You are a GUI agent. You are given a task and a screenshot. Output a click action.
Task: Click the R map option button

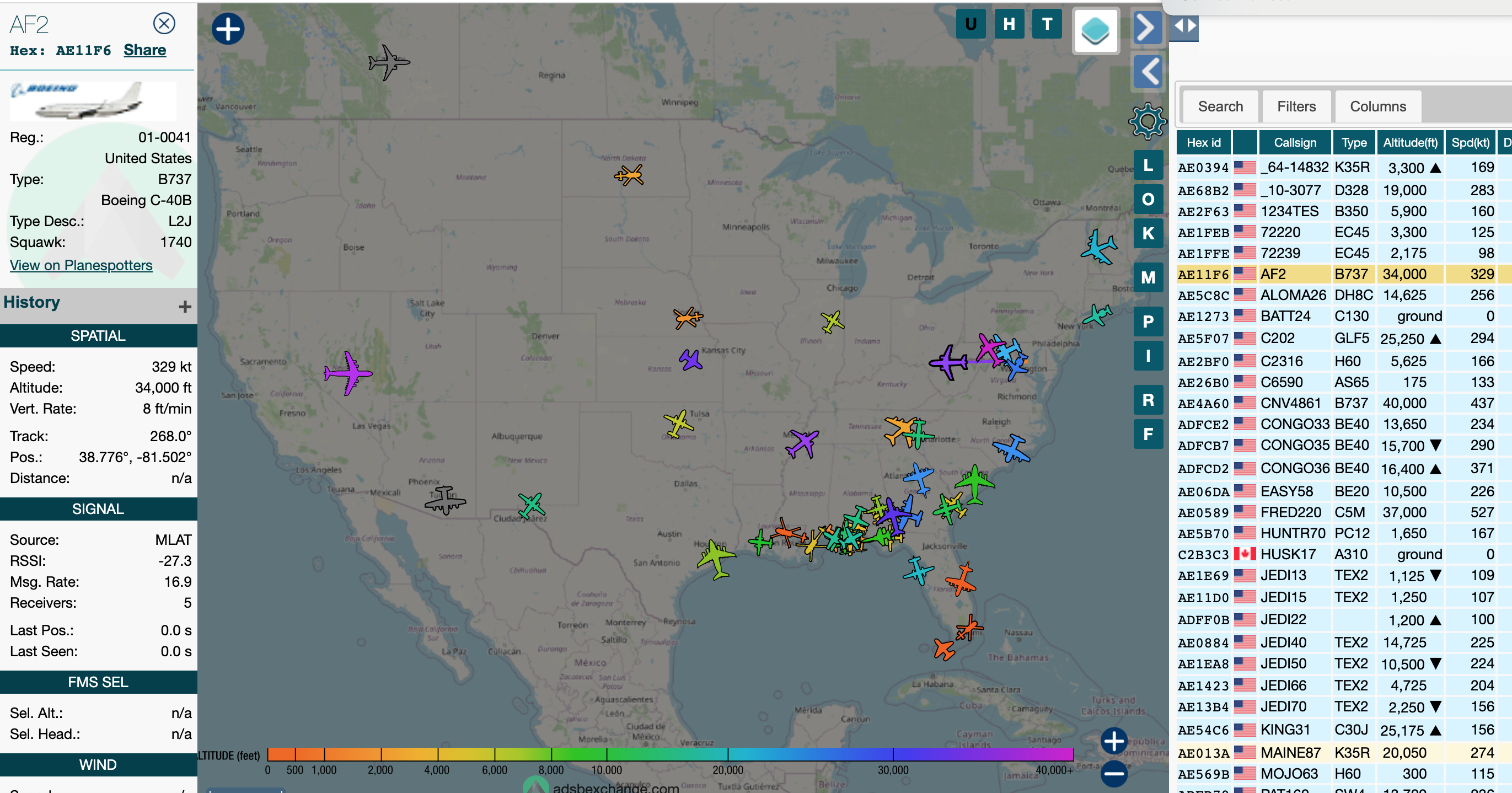coord(1148,400)
